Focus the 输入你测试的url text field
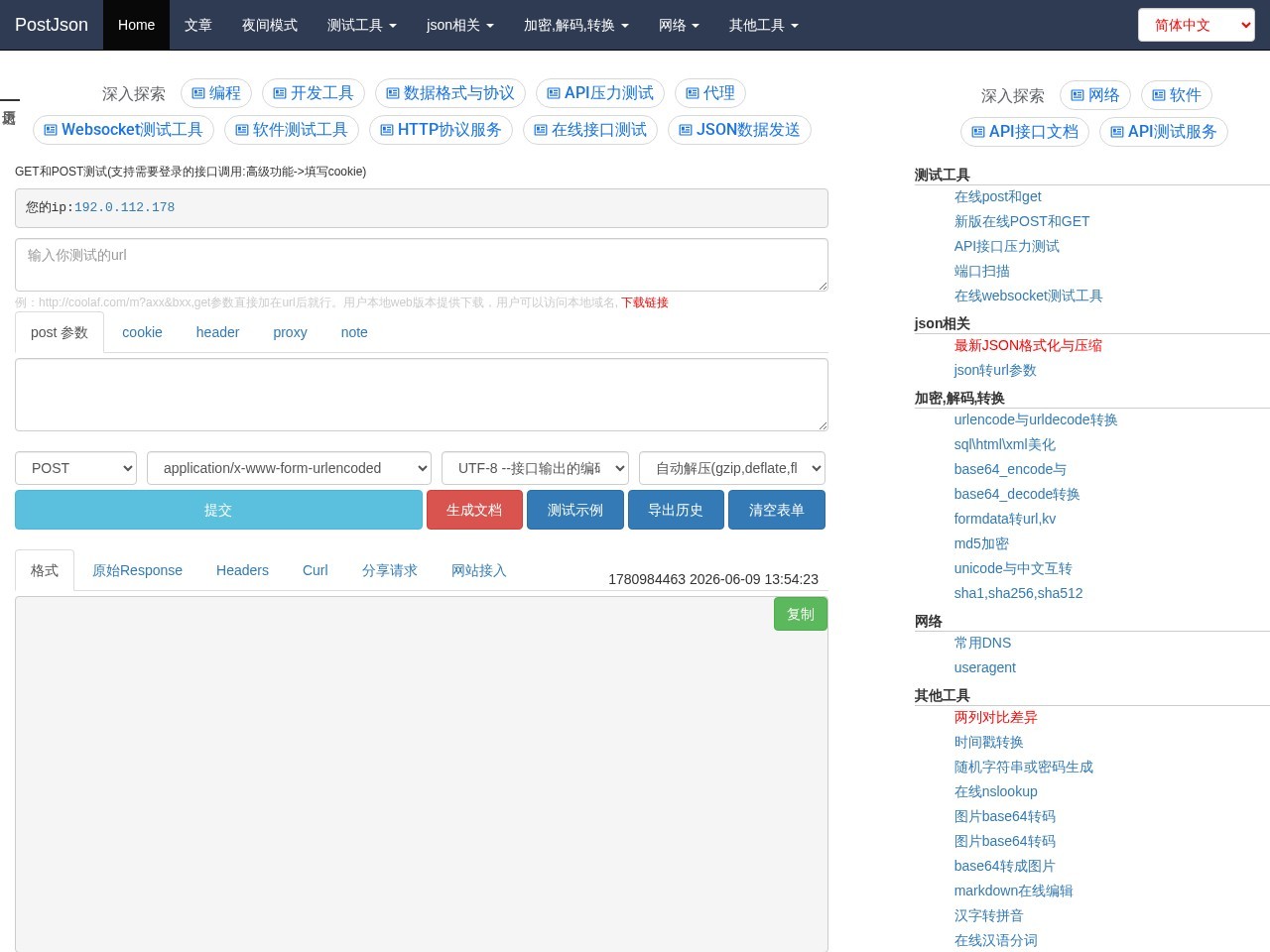1270x952 pixels. coord(422,265)
